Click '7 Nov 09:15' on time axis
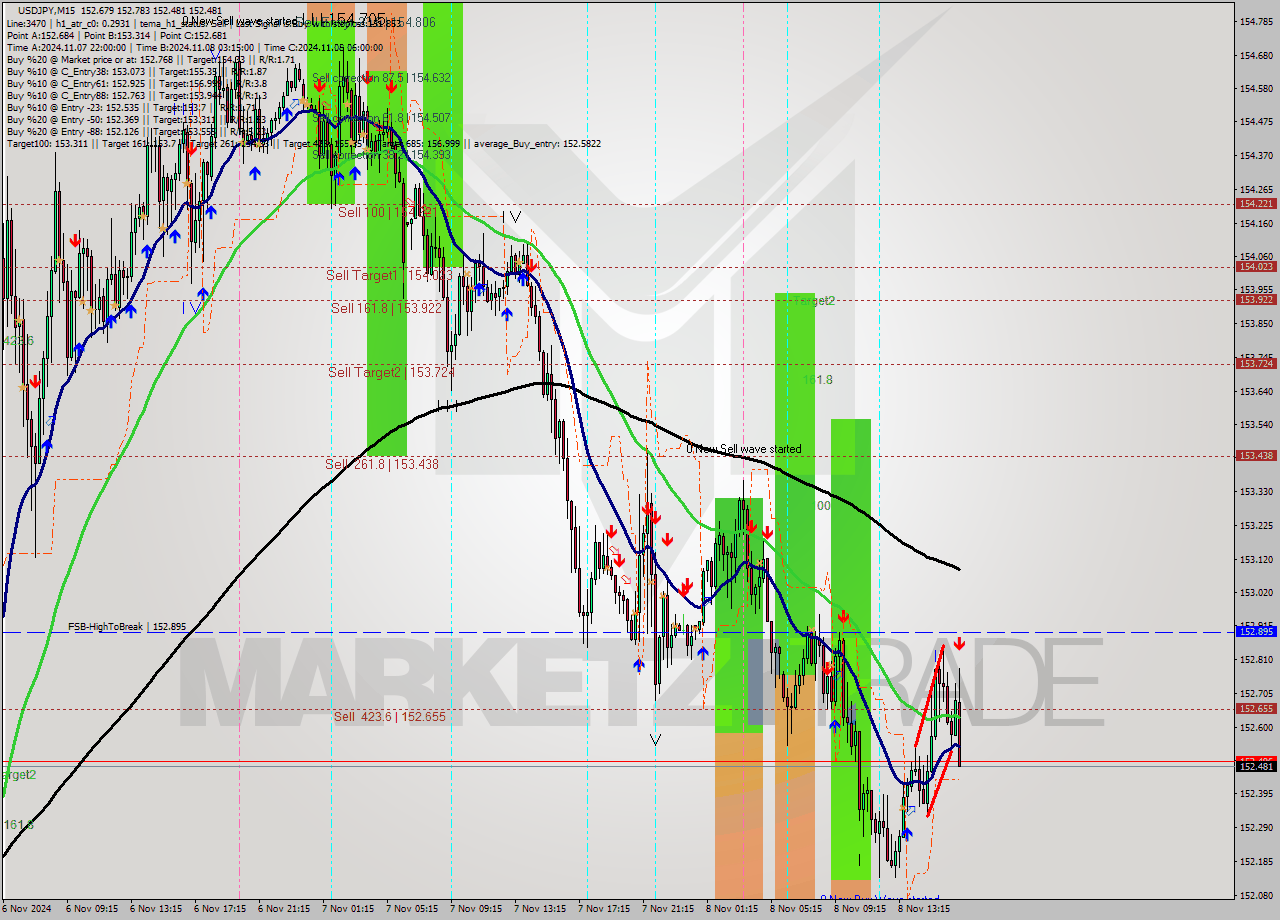Viewport: 1280px width, 920px height. 478,909
